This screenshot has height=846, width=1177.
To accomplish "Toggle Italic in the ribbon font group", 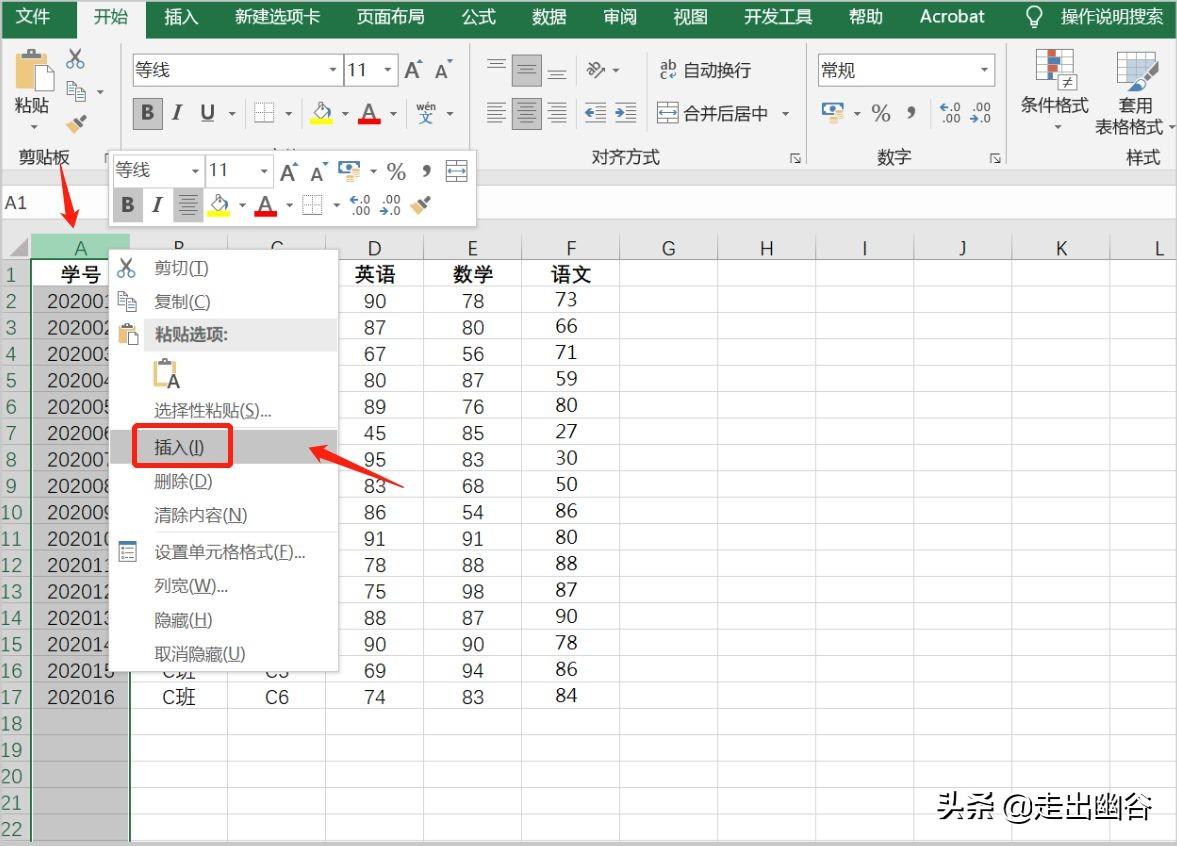I will coord(177,113).
